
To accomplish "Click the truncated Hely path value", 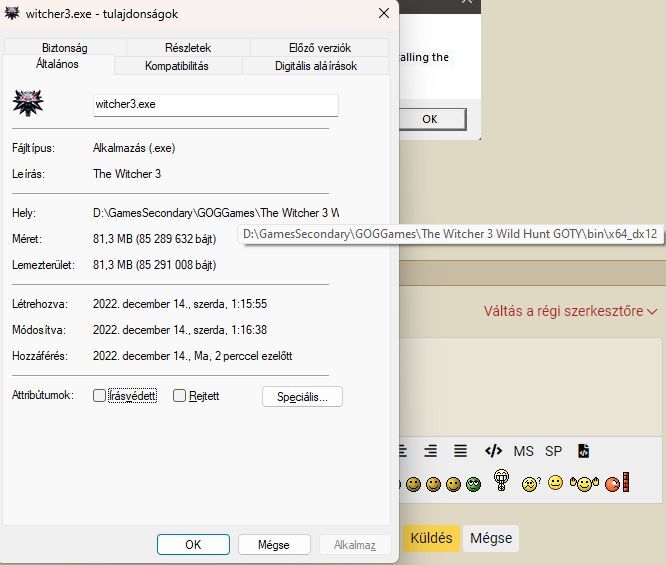I will (x=216, y=213).
